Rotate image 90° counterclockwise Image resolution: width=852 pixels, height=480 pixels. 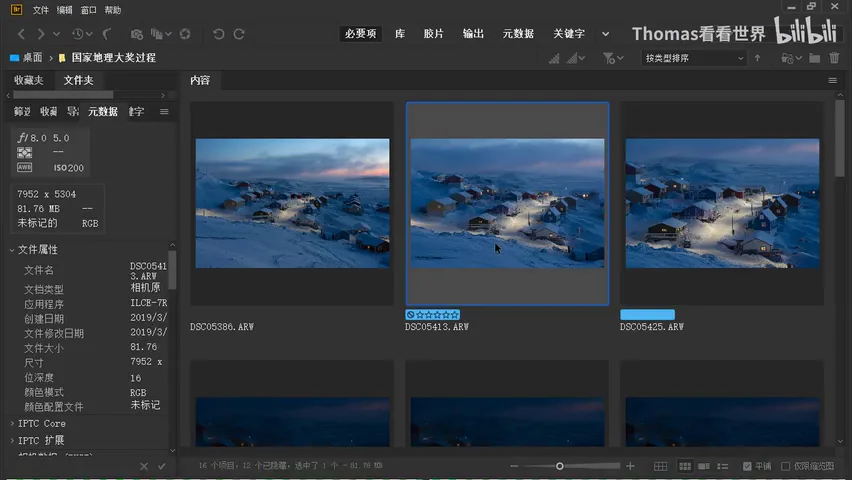218,34
